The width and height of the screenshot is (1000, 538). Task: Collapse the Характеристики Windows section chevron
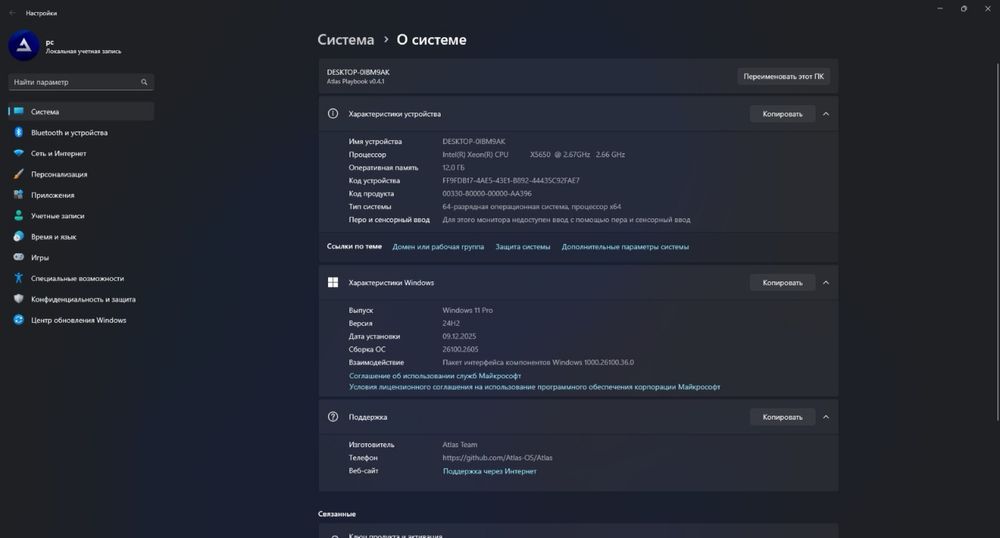tap(826, 282)
